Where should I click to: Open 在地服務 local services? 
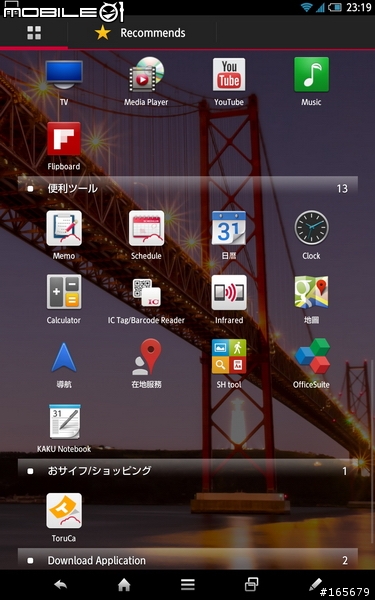[147, 357]
